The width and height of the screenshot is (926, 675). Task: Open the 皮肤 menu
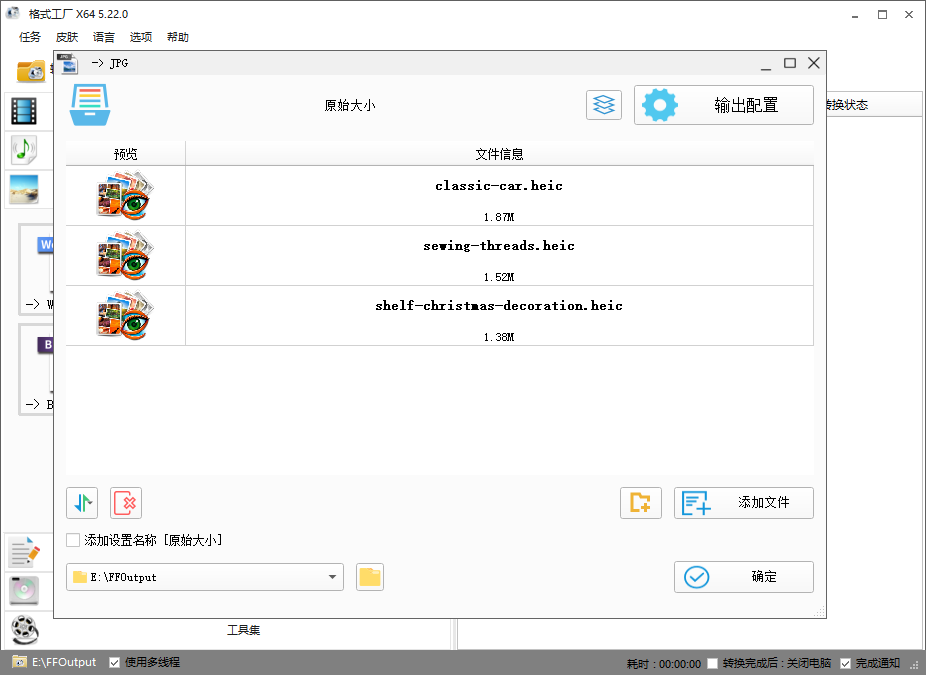(x=67, y=37)
